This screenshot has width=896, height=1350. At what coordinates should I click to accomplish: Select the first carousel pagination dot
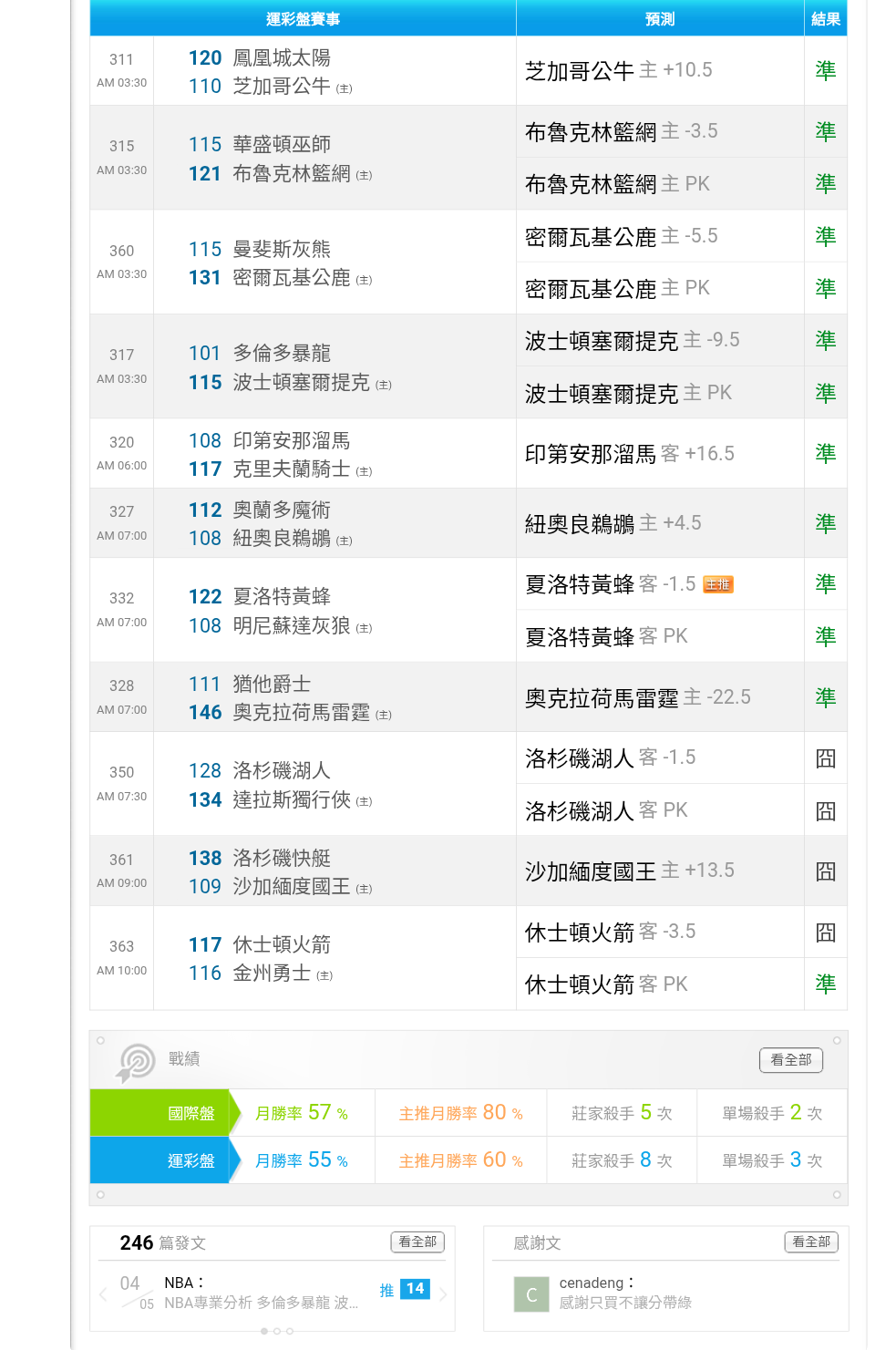coord(264,1331)
